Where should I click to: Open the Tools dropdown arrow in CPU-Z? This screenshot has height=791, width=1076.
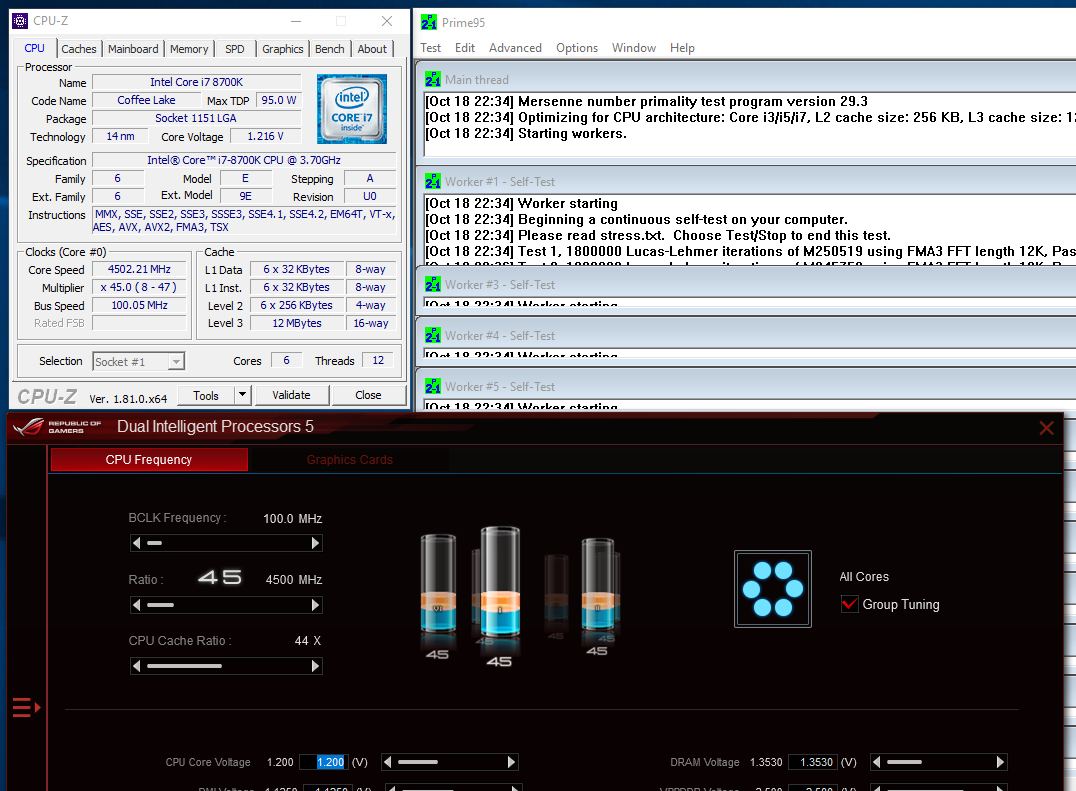[x=242, y=395]
